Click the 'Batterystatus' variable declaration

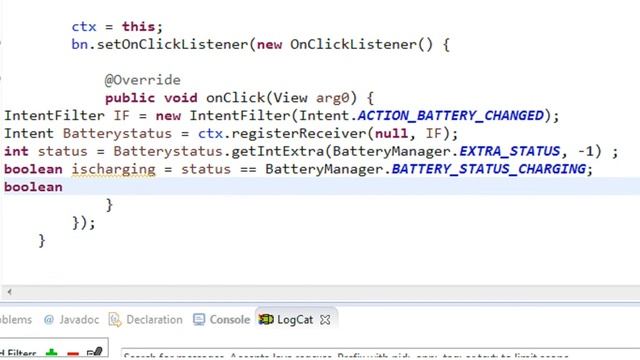(x=117, y=133)
